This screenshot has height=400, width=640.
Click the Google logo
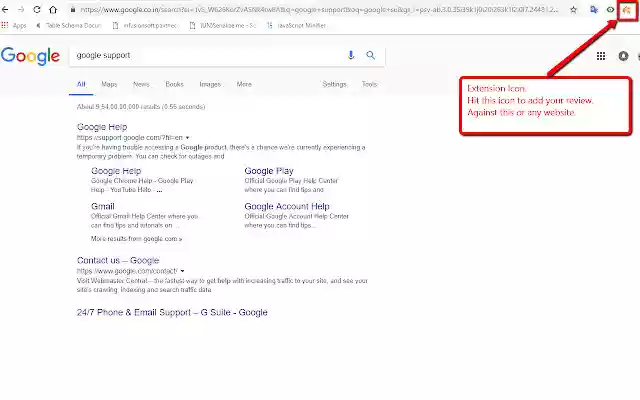tap(30, 56)
